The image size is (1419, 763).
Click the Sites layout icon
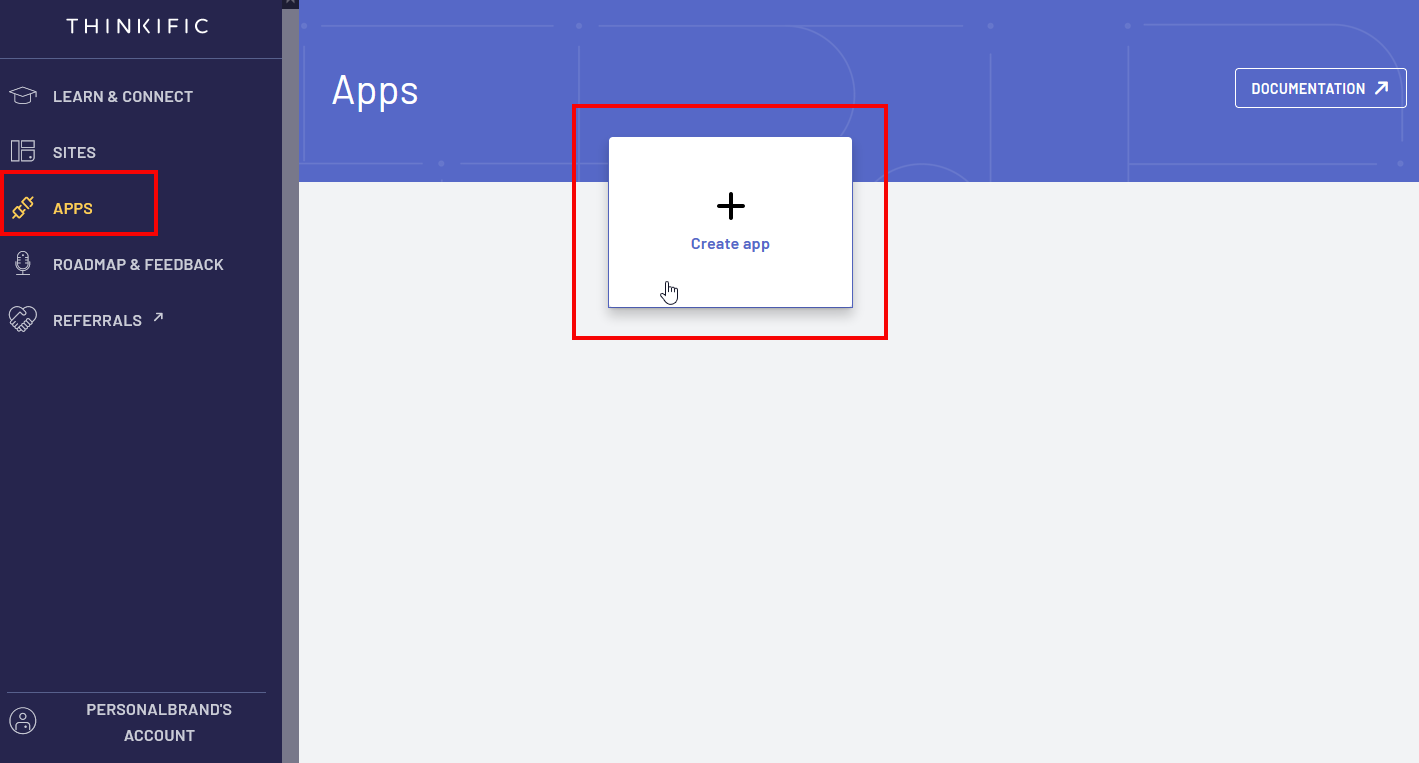pyautogui.click(x=23, y=152)
